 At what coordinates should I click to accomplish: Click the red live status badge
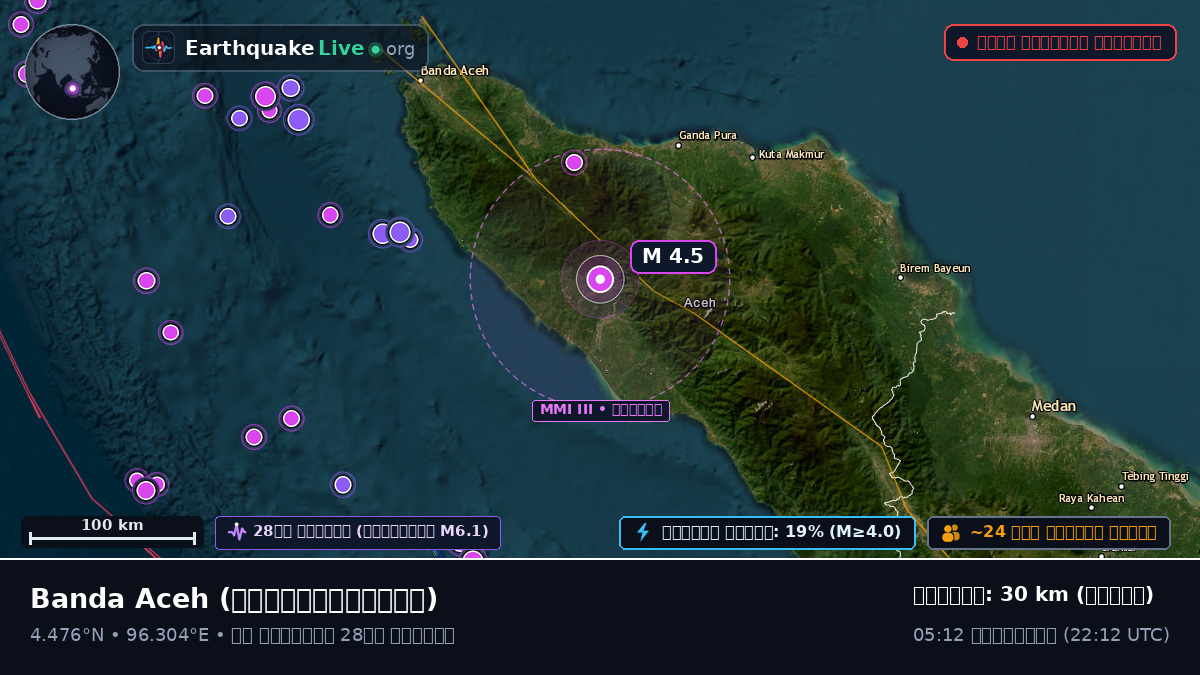1060,43
